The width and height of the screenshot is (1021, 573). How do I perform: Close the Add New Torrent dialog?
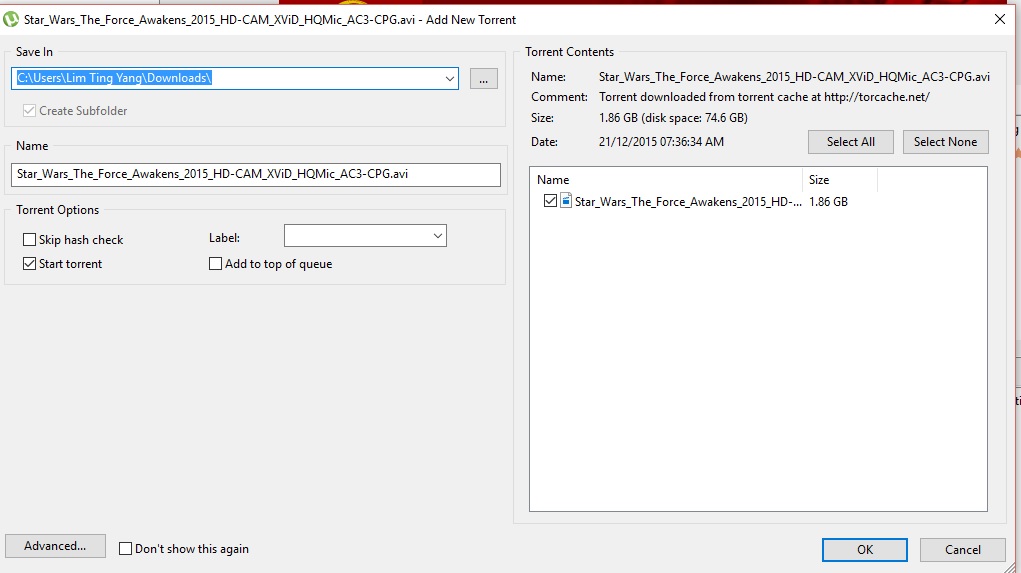click(x=1000, y=20)
